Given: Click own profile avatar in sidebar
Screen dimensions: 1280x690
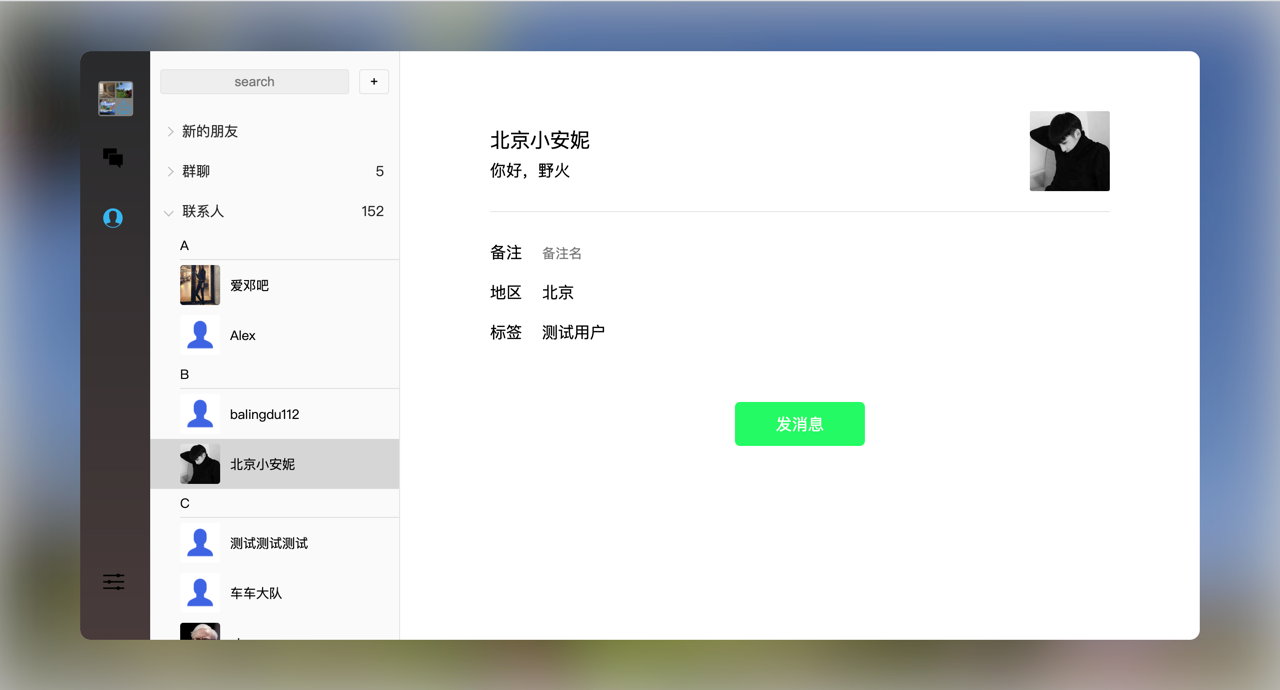Looking at the screenshot, I should [x=116, y=99].
